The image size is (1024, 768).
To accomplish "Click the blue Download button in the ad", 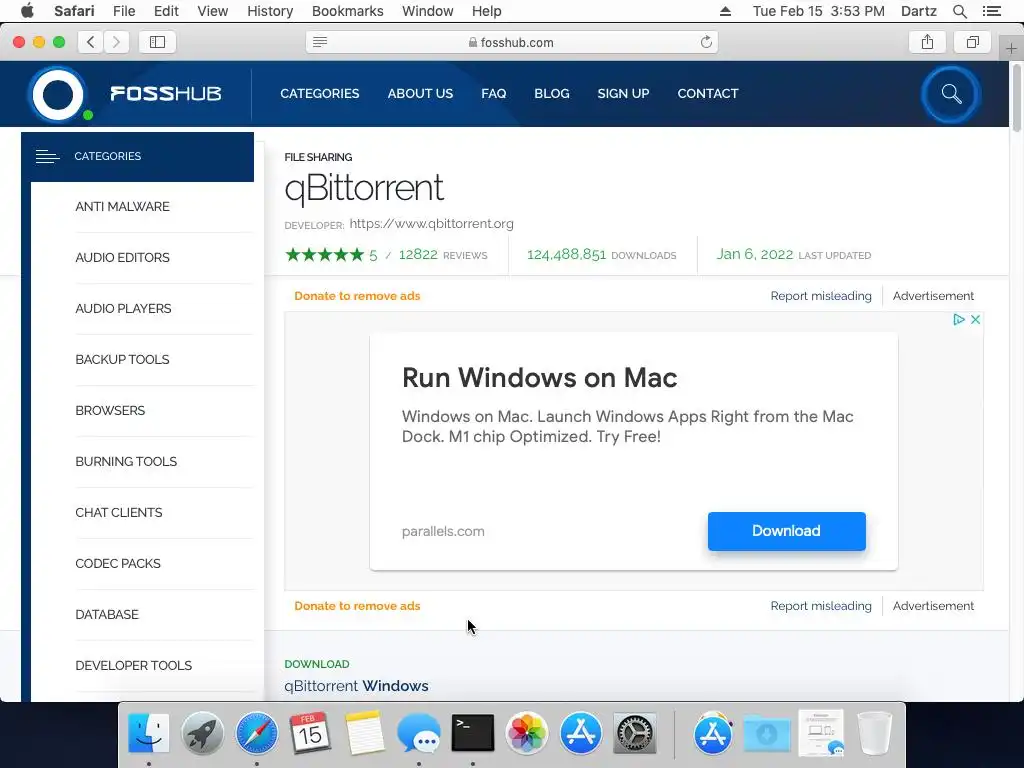I will [786, 531].
